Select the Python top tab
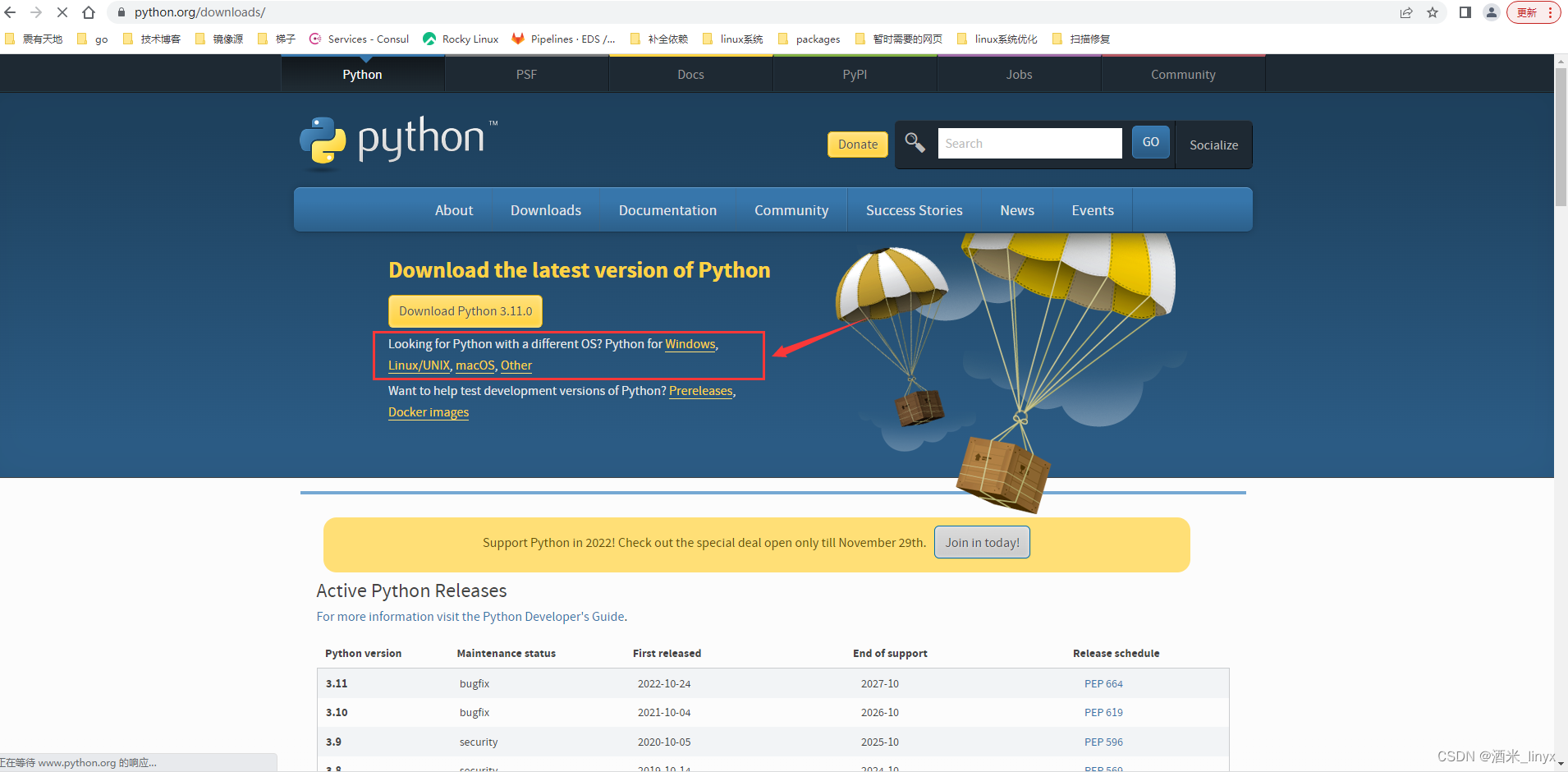 click(x=362, y=74)
